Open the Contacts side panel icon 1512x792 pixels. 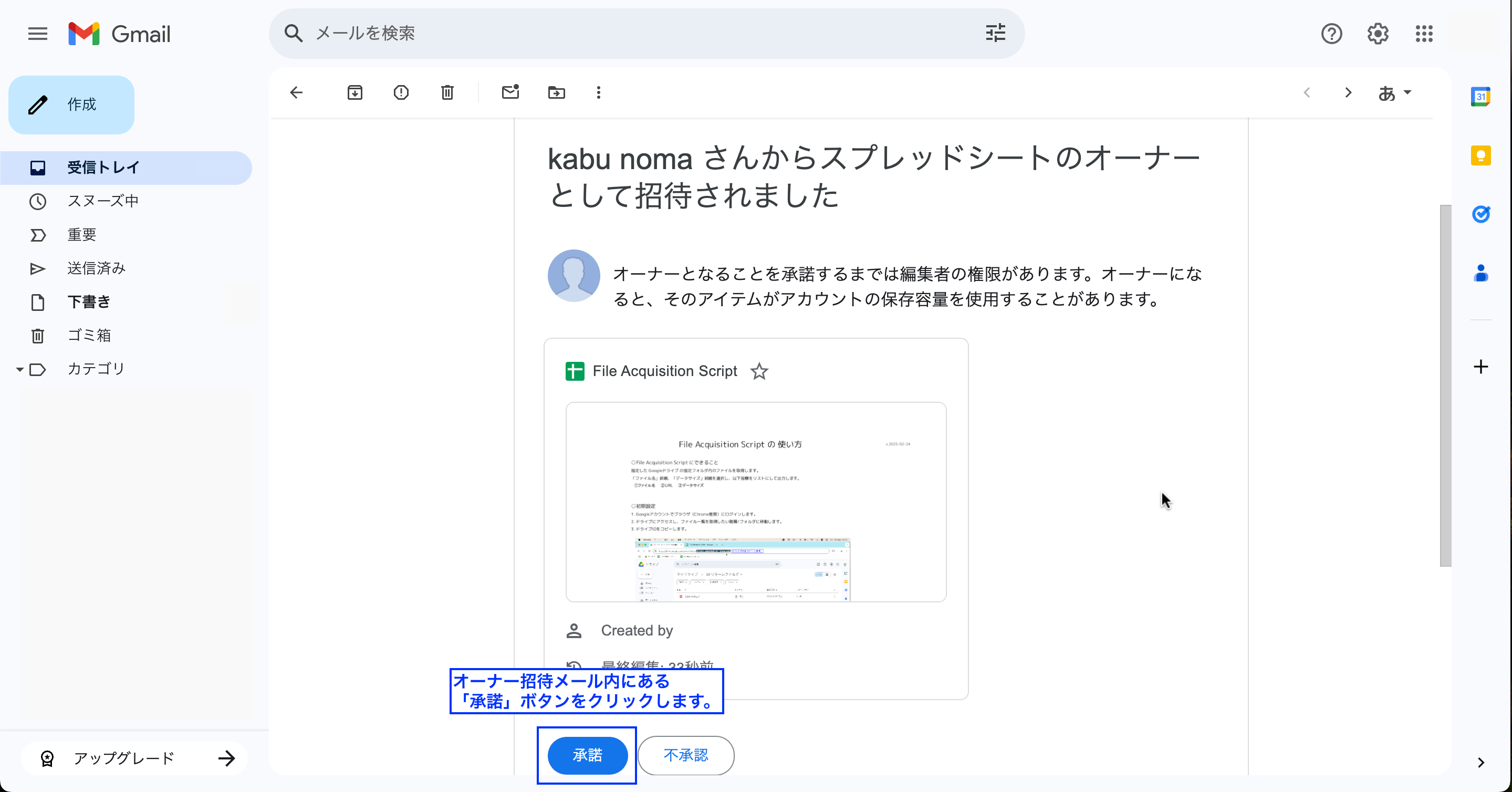click(1480, 273)
